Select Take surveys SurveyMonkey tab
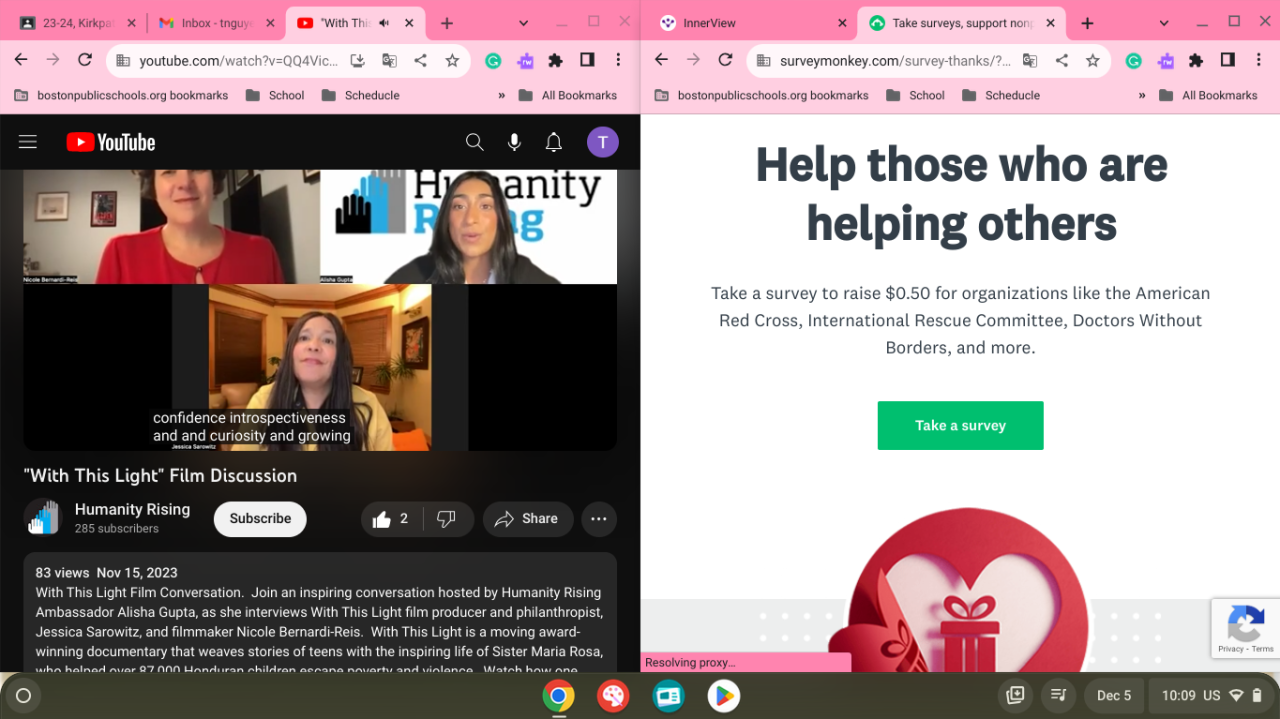The width and height of the screenshot is (1280, 719). [x=962, y=23]
